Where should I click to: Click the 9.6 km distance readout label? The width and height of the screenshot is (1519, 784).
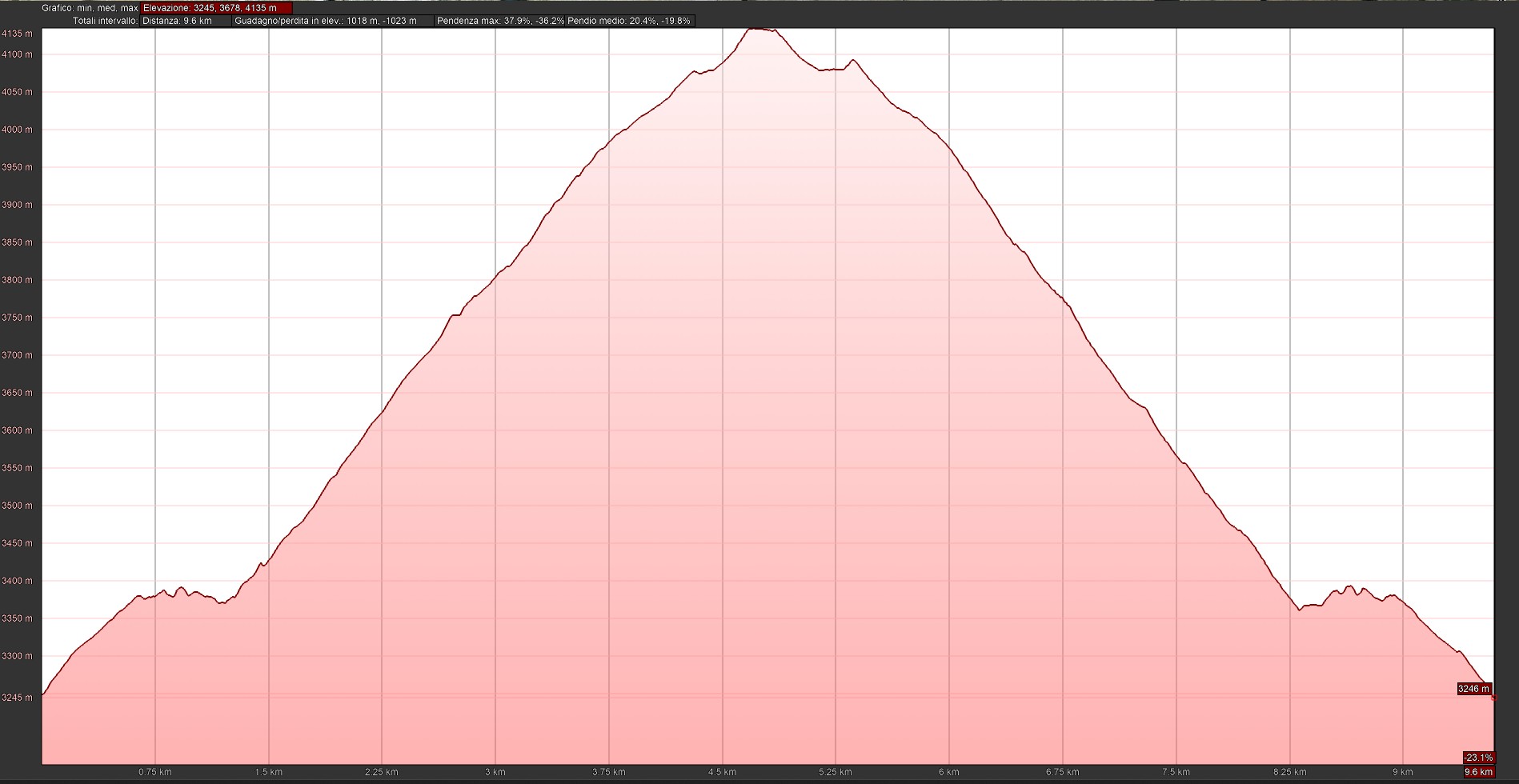1478,772
